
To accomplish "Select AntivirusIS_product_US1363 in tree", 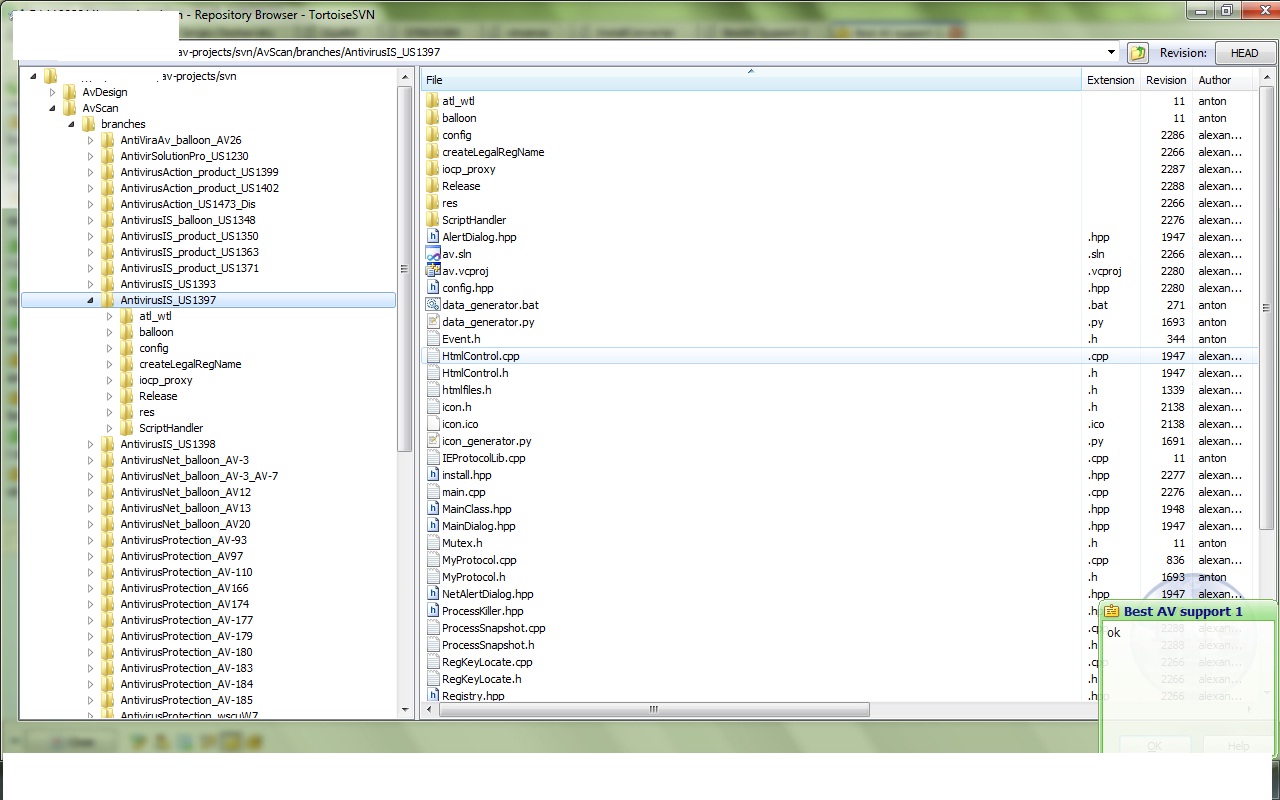I will pyautogui.click(x=189, y=252).
